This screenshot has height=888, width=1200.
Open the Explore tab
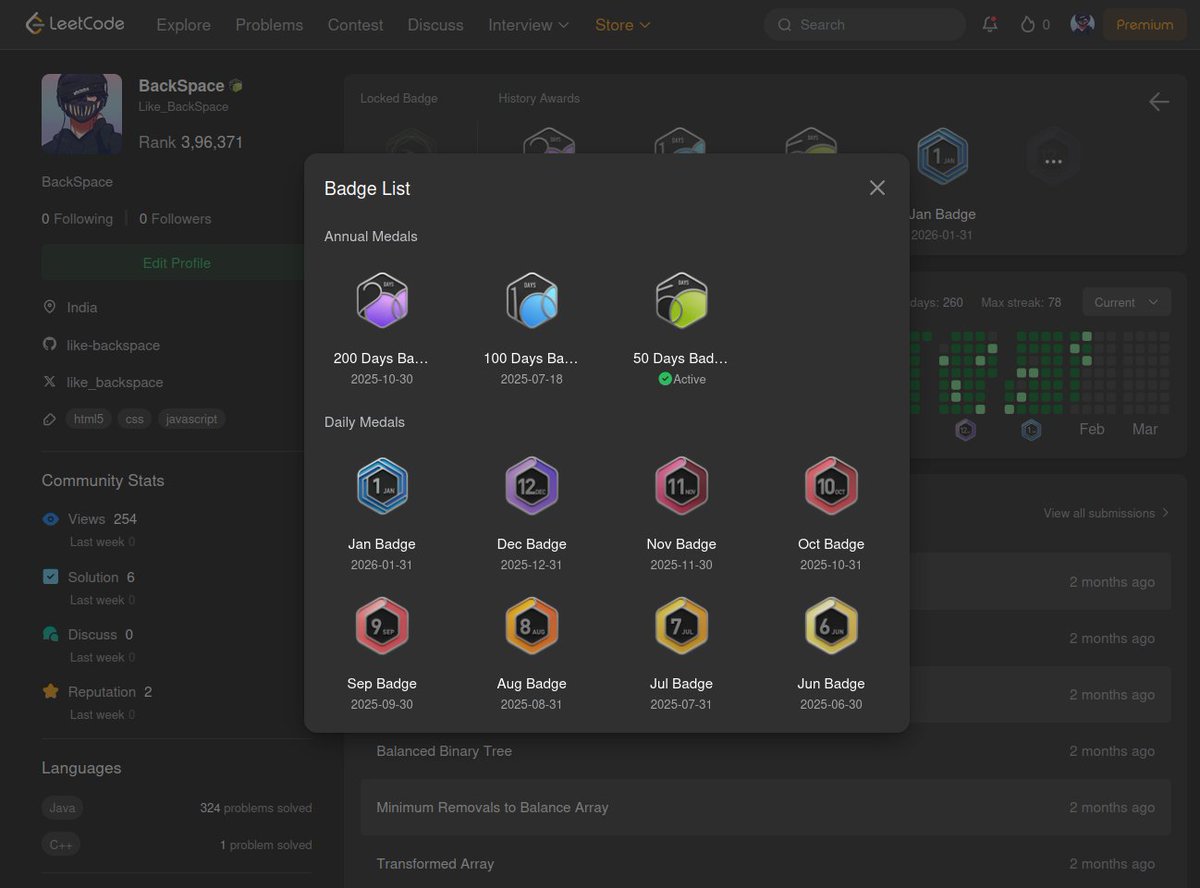(184, 25)
